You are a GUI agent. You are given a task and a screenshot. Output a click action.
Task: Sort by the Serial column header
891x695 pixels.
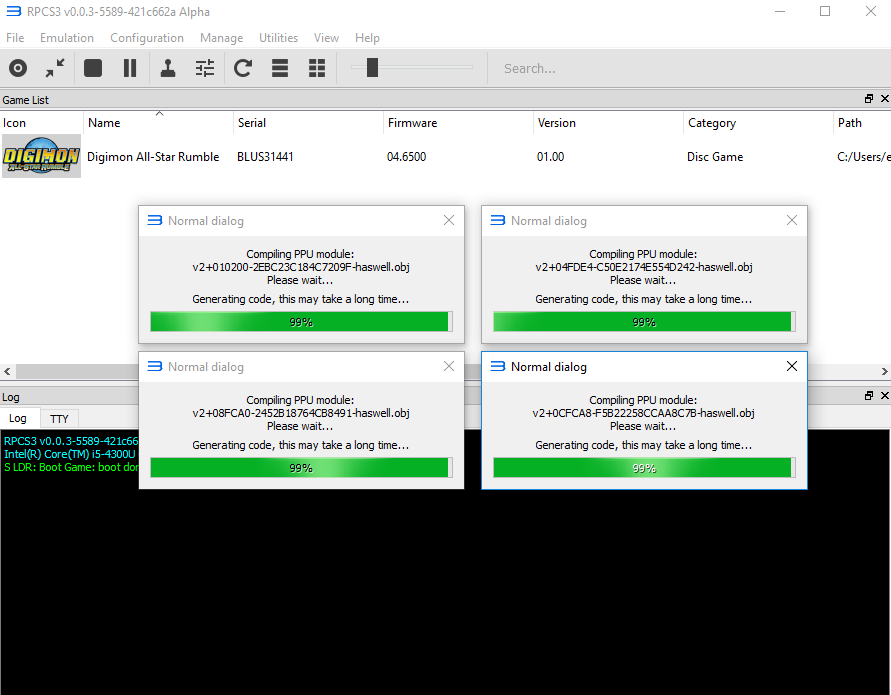[x=309, y=123]
